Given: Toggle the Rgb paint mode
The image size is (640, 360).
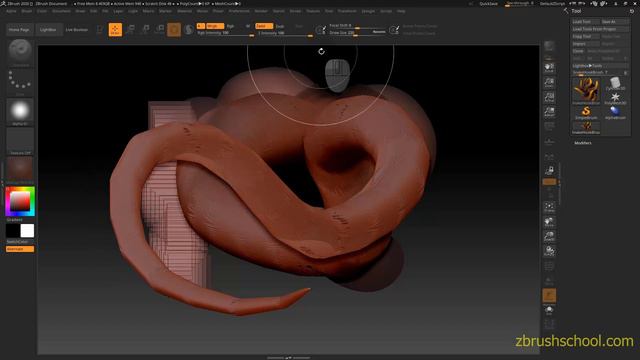Looking at the screenshot, I should 230,26.
